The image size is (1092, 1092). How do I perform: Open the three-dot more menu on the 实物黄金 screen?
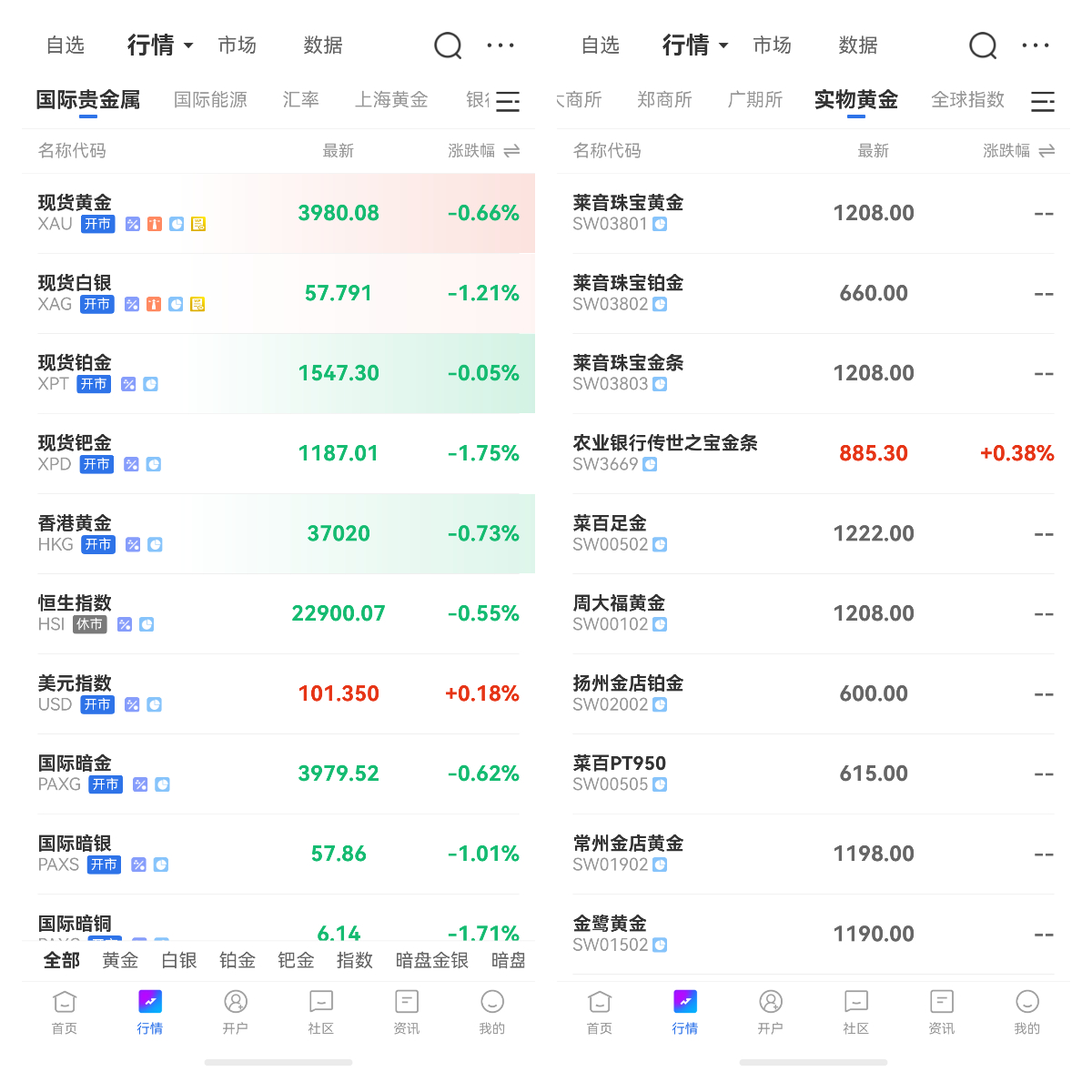1036,45
